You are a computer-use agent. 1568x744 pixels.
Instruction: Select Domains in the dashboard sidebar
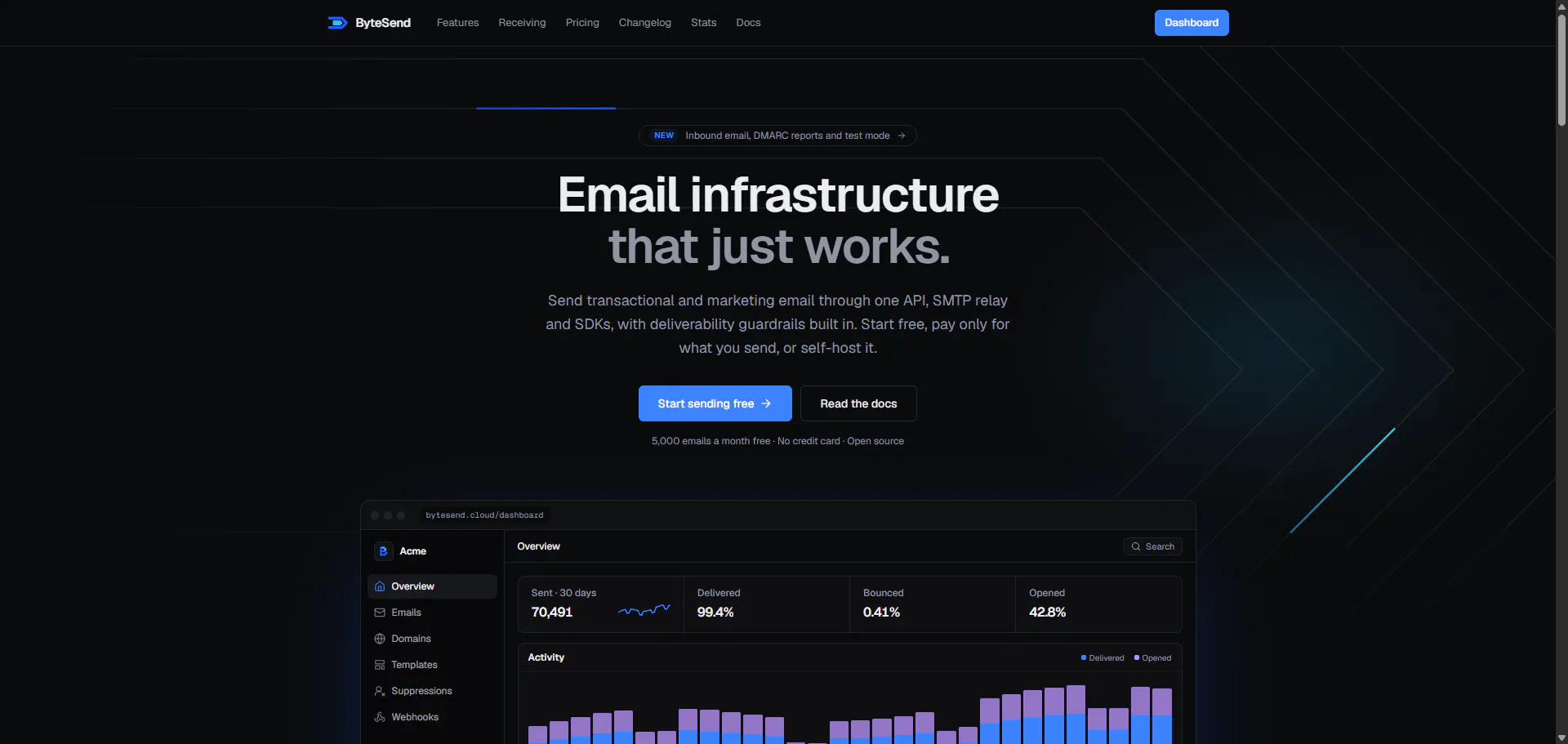click(x=432, y=639)
